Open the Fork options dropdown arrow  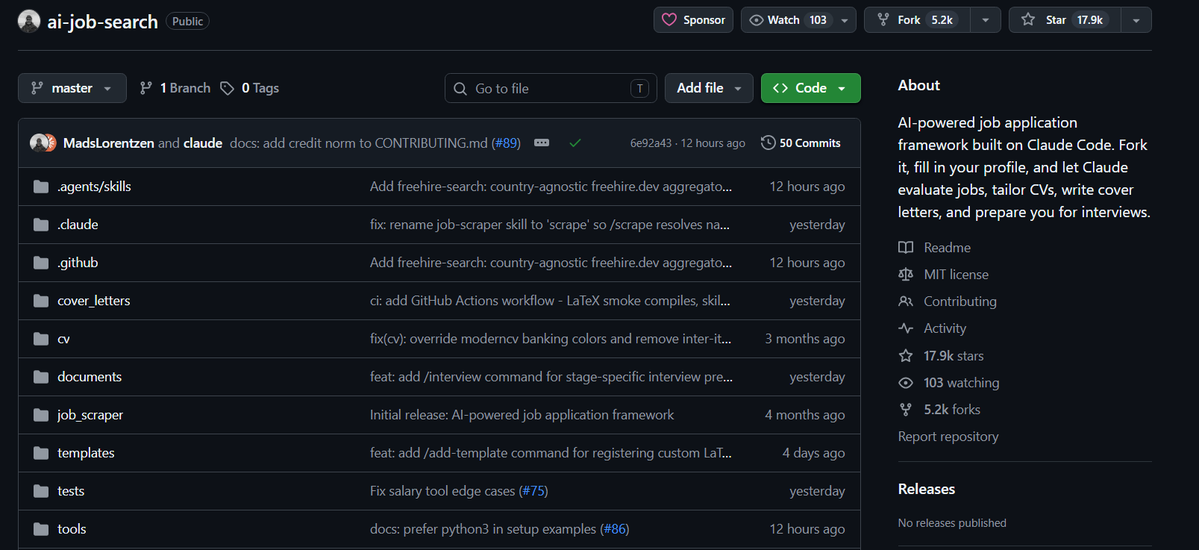point(986,20)
